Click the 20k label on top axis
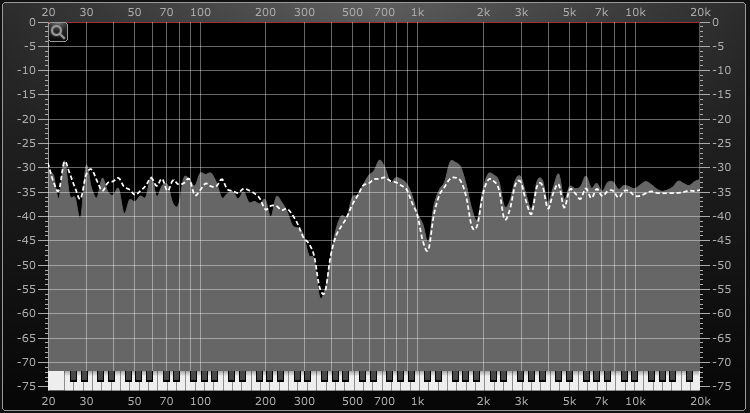Viewport: 750px width, 413px height. click(701, 12)
